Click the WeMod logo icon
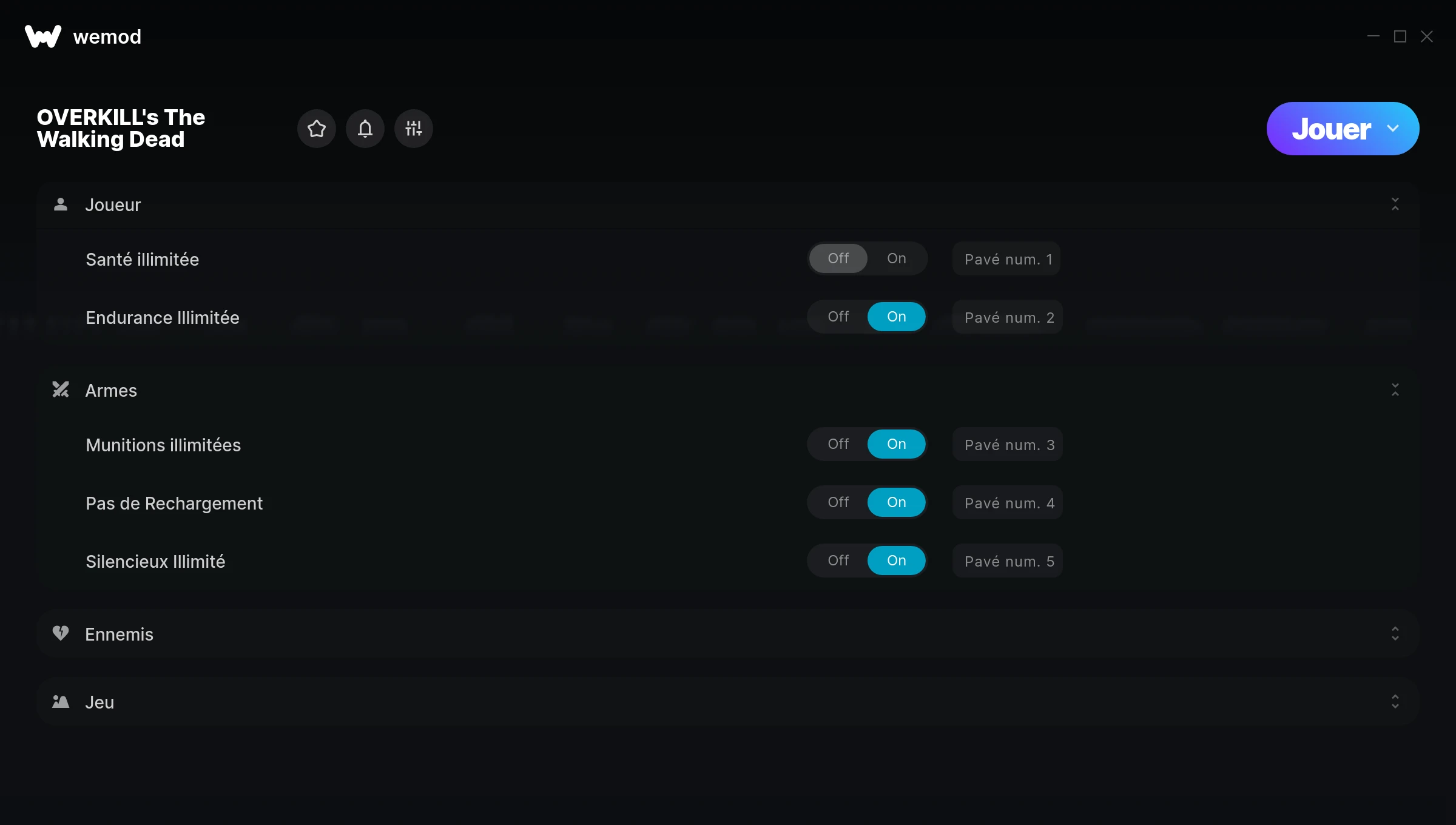Viewport: 1456px width, 825px height. pyautogui.click(x=43, y=36)
